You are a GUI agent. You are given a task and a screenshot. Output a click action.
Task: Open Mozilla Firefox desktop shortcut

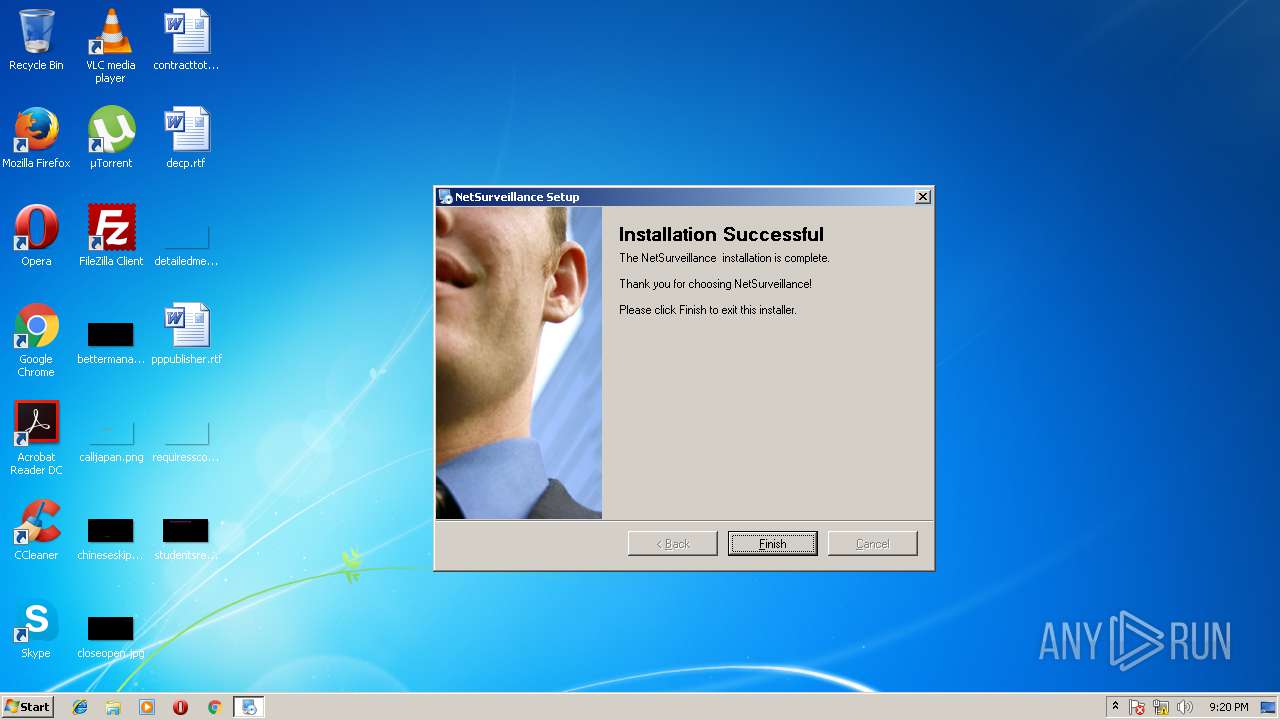click(x=36, y=138)
